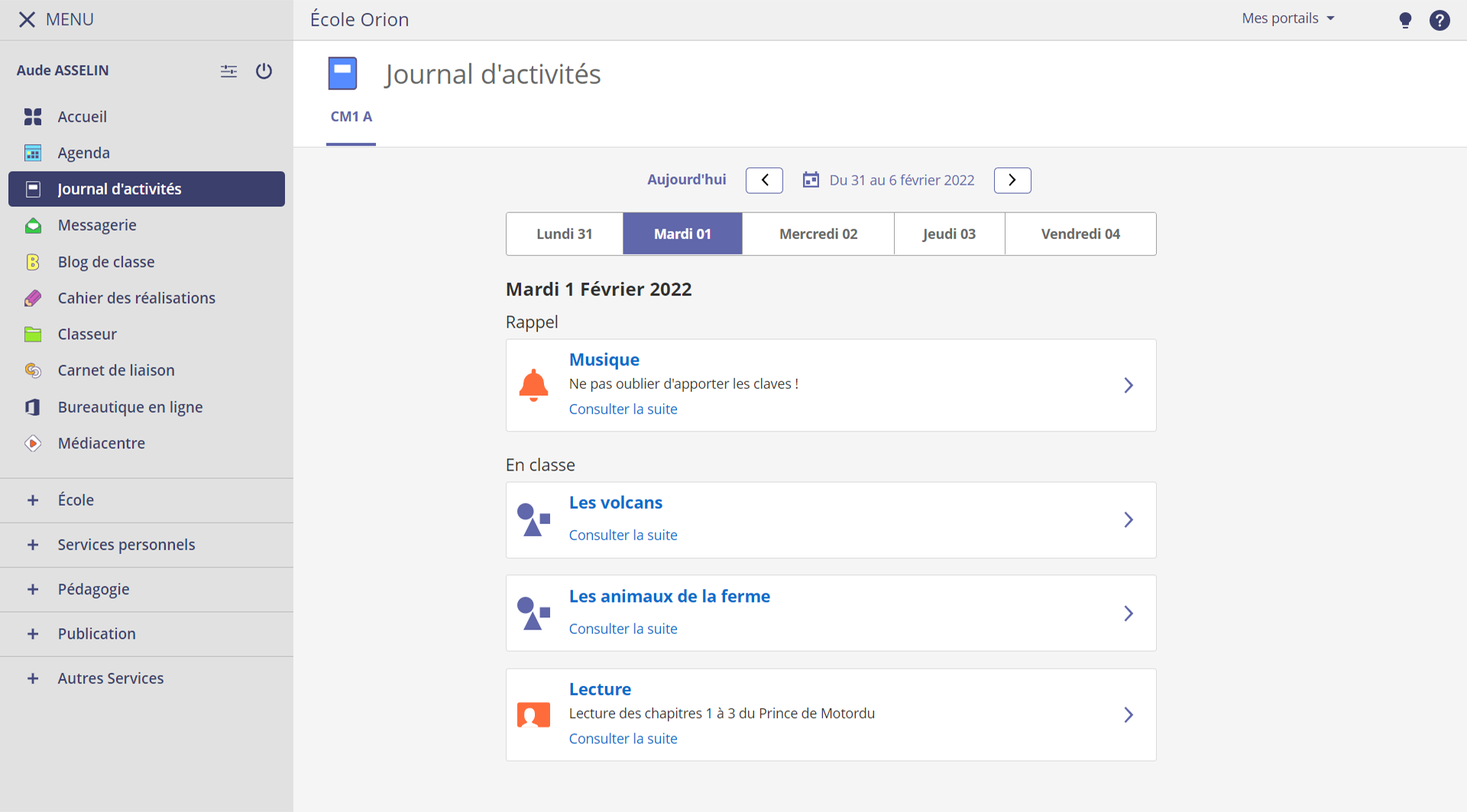Expand the École section
Viewport: 1467px width, 812px height.
(76, 500)
